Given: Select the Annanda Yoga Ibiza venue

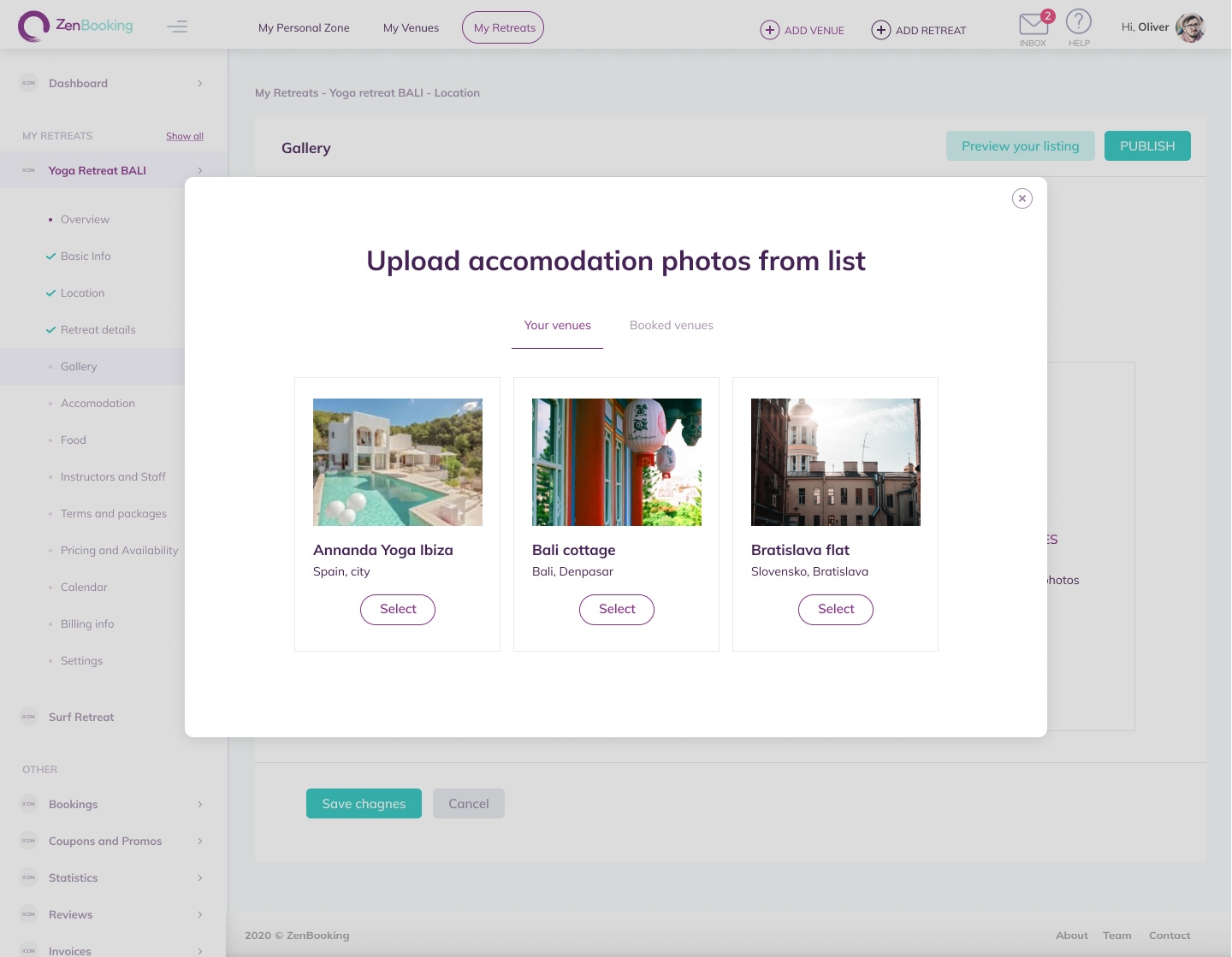Looking at the screenshot, I should 398,609.
